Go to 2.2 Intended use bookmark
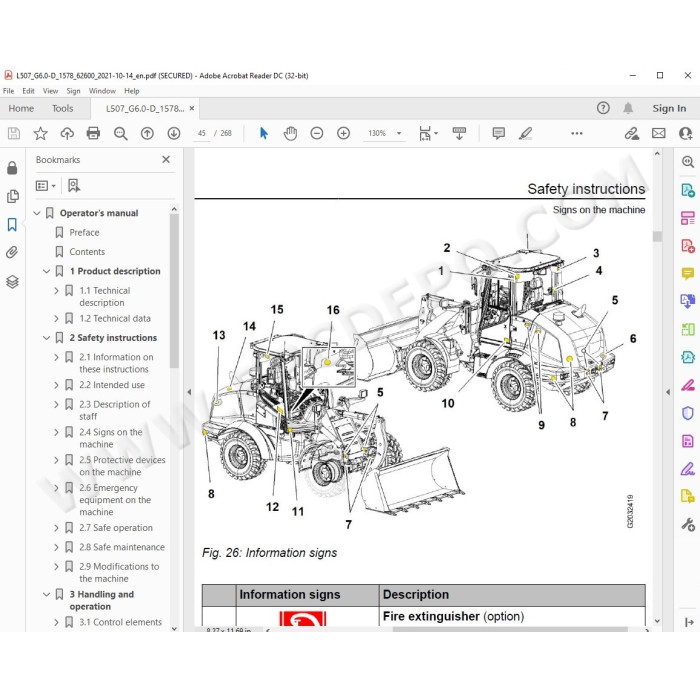 coord(112,385)
